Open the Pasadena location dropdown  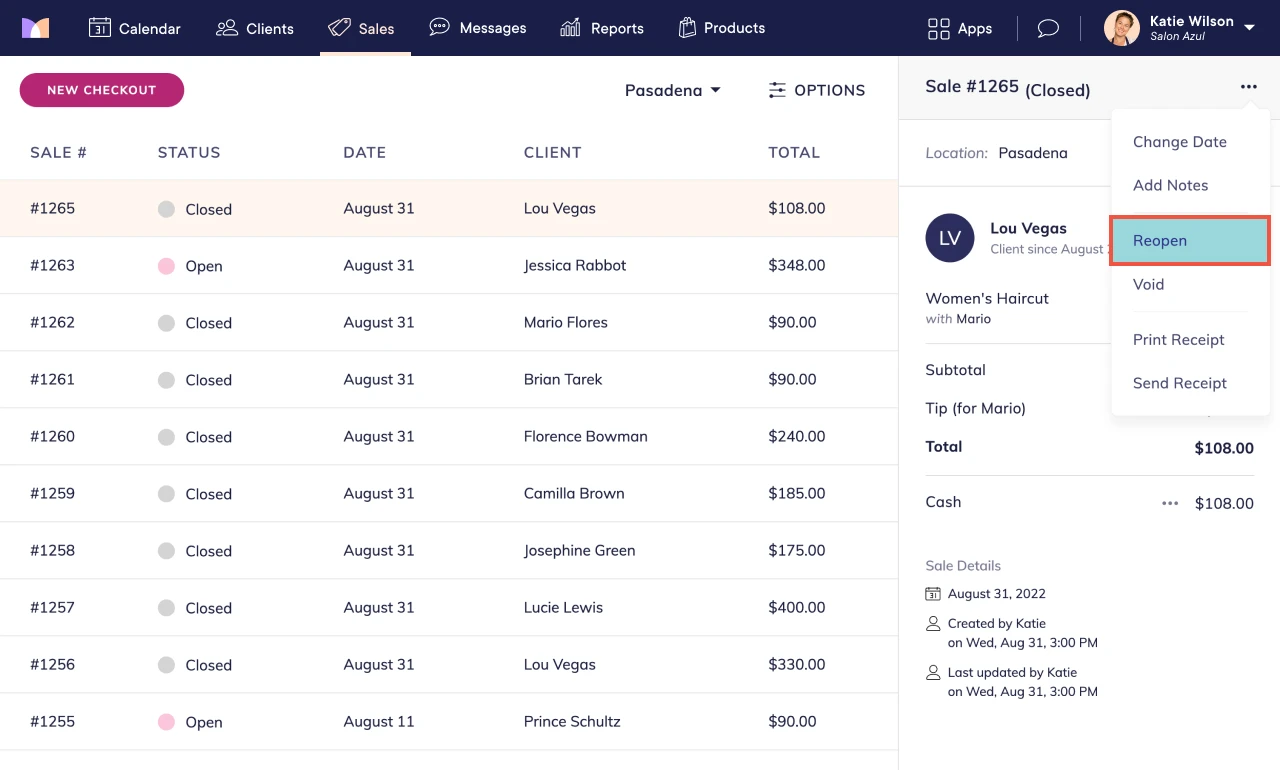(x=672, y=90)
